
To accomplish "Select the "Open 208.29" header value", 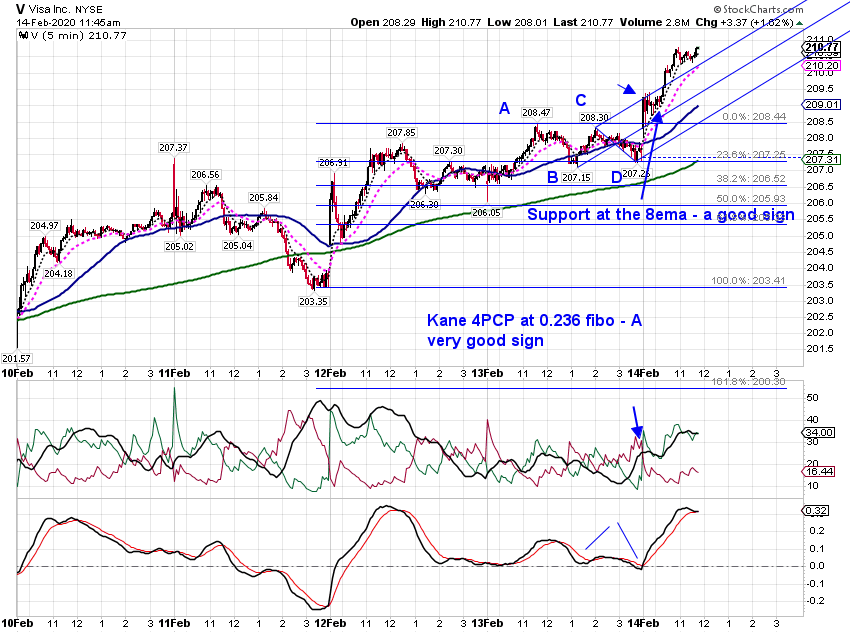I will pyautogui.click(x=383, y=22).
